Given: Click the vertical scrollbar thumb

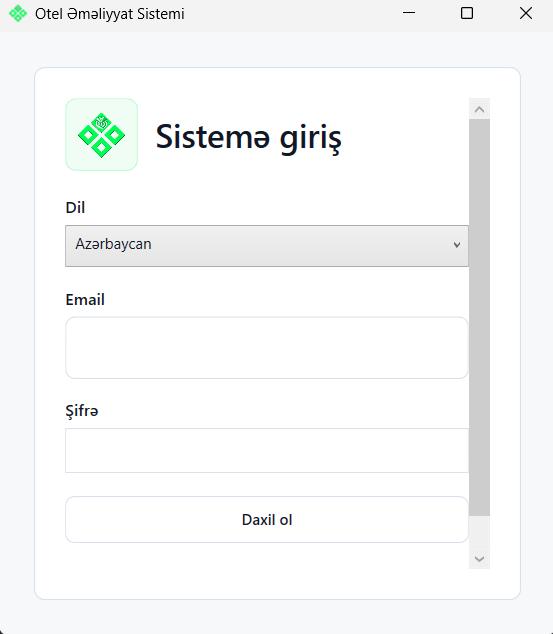Looking at the screenshot, I should pyautogui.click(x=479, y=317).
